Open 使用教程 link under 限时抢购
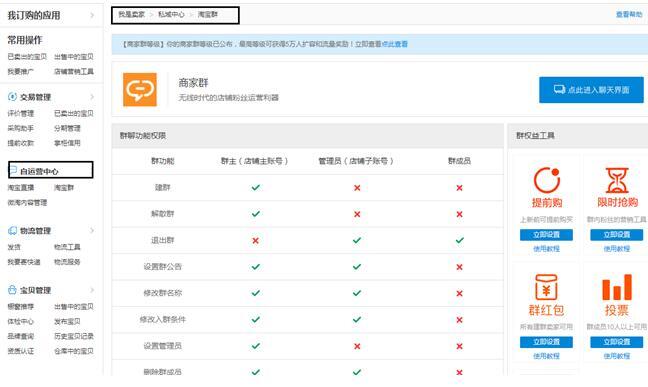This screenshot has height=387, width=648. click(616, 248)
